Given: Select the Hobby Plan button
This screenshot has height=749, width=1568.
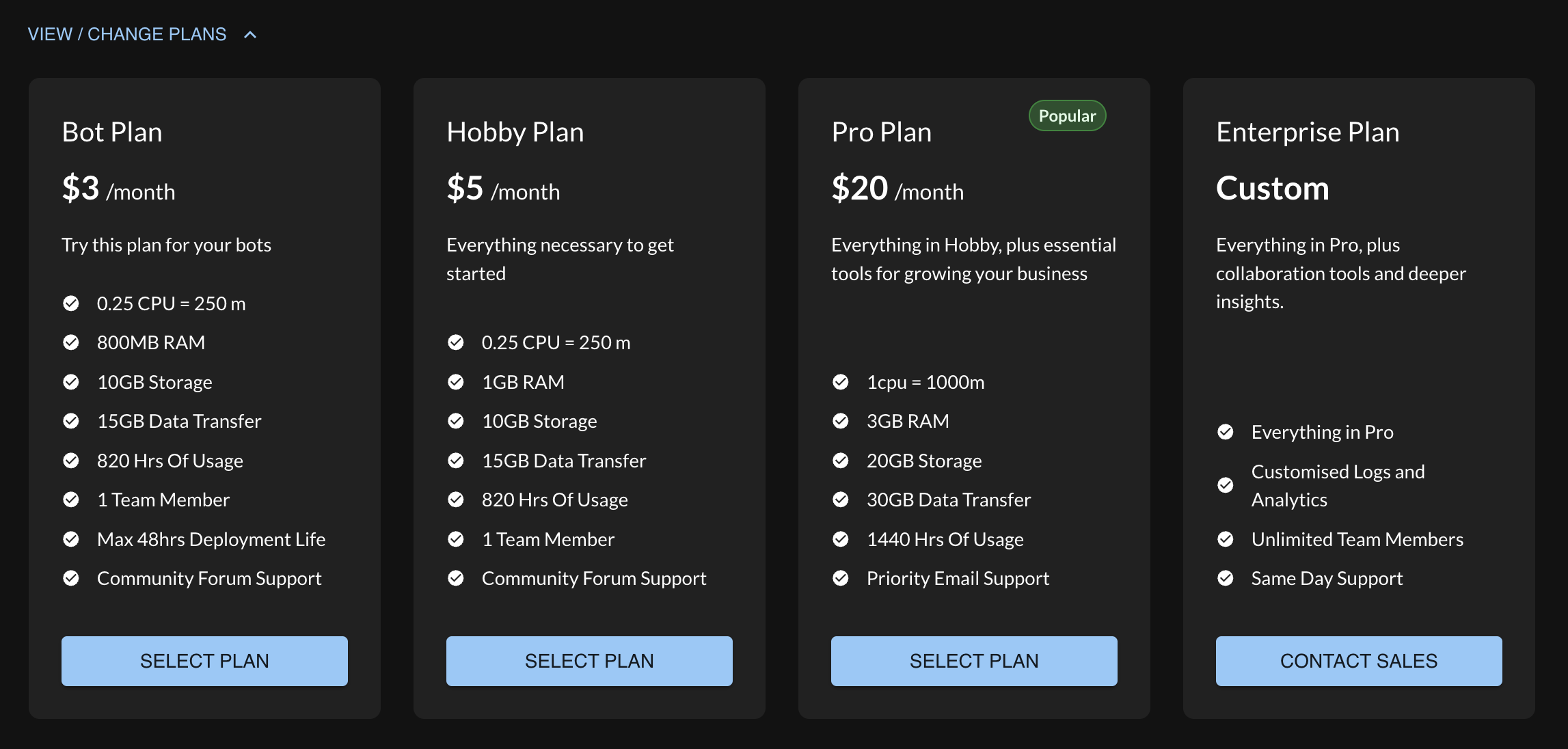Looking at the screenshot, I should [589, 661].
